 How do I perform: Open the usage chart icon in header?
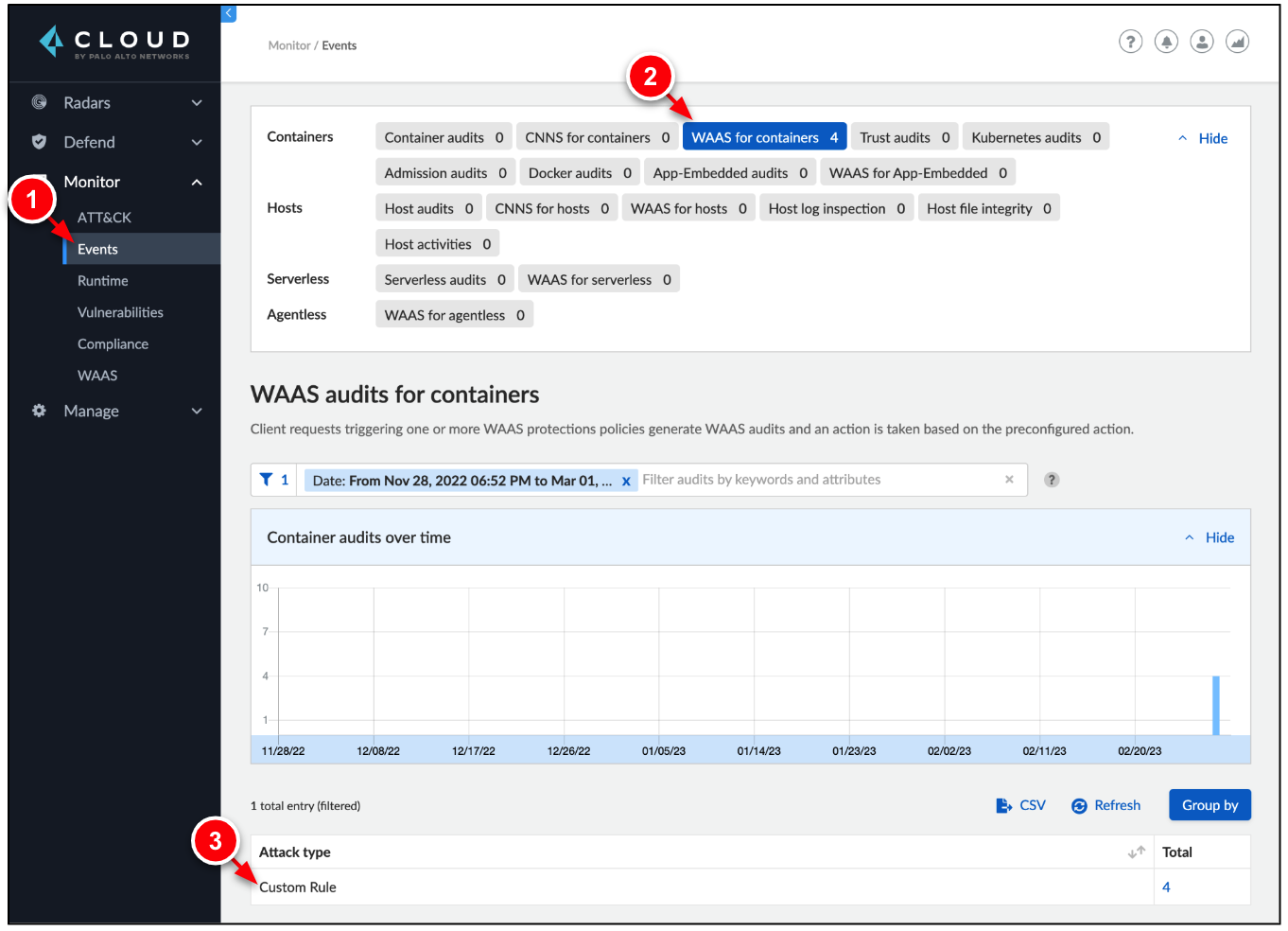[x=1237, y=42]
